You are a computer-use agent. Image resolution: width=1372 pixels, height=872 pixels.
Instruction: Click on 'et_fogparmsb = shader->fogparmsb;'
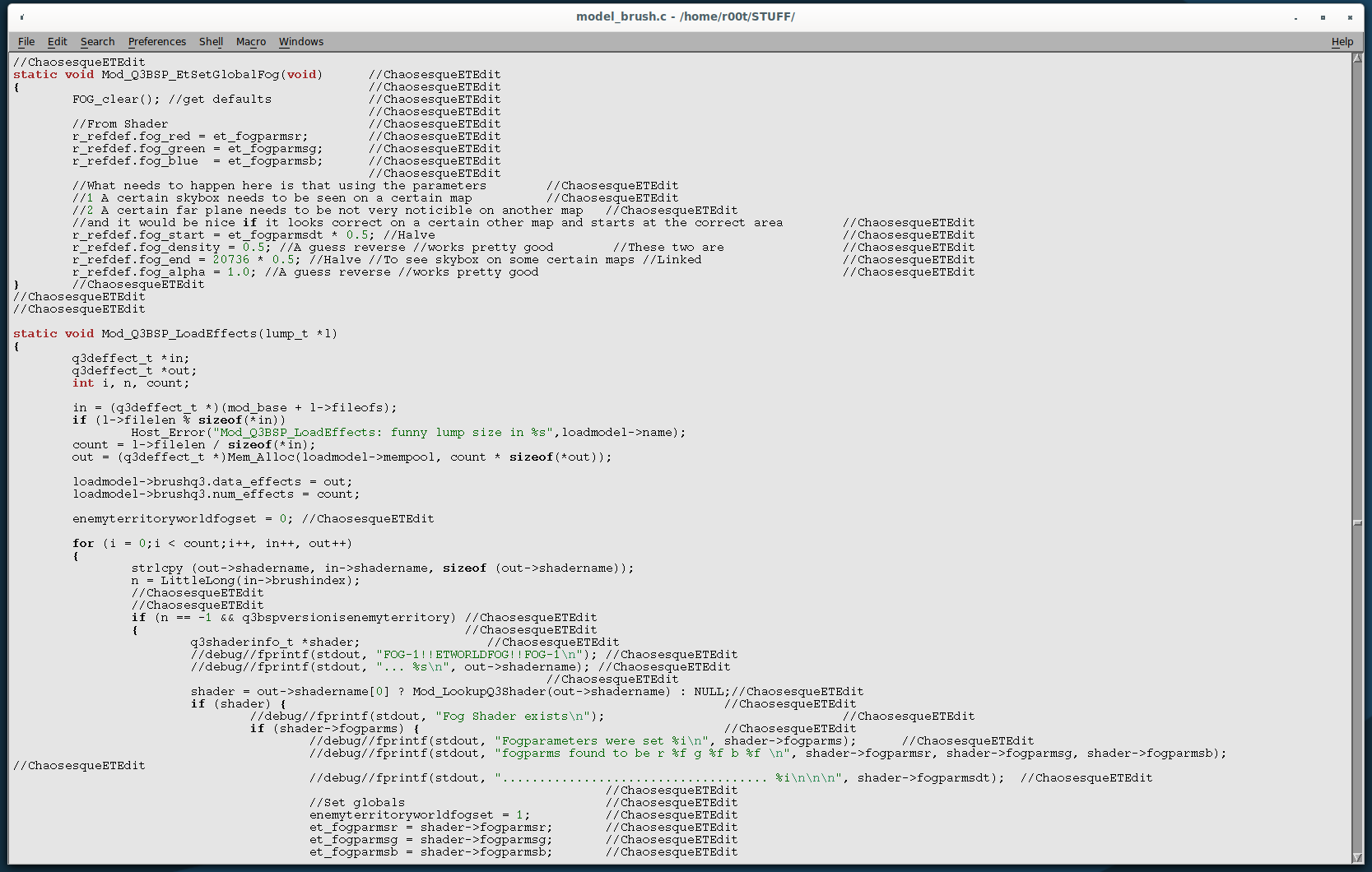430,852
